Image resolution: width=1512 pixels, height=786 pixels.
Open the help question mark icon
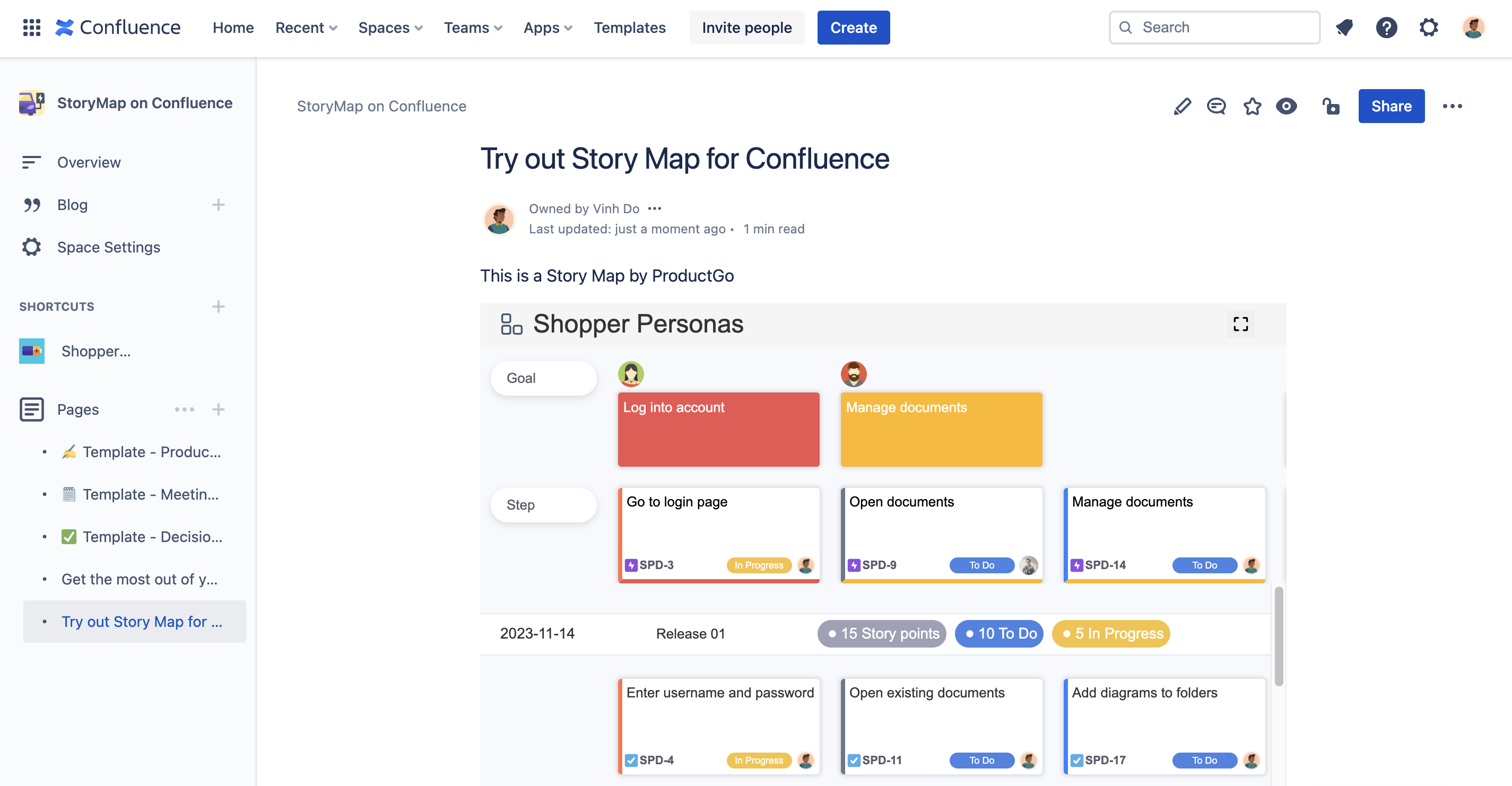[x=1386, y=28]
